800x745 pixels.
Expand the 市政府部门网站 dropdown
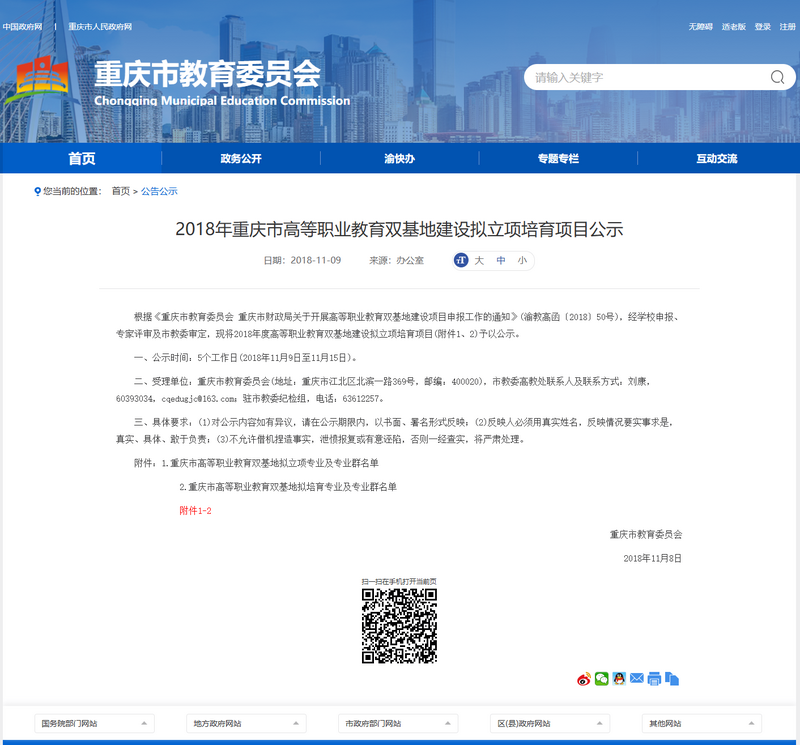(x=398, y=723)
